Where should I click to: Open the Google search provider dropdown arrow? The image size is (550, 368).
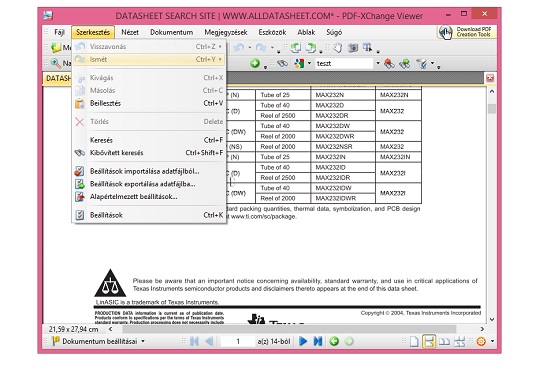click(309, 63)
